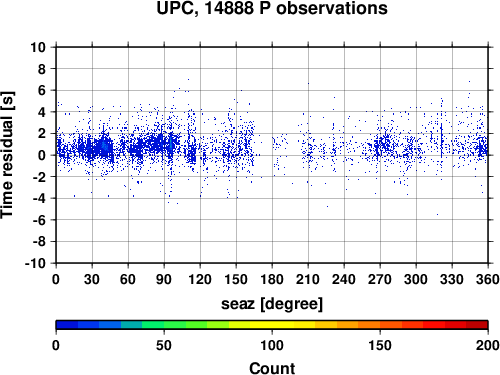Image resolution: width=500 pixels, height=375 pixels.
Task: Click the colorbar tick label 100
Action: point(272,345)
